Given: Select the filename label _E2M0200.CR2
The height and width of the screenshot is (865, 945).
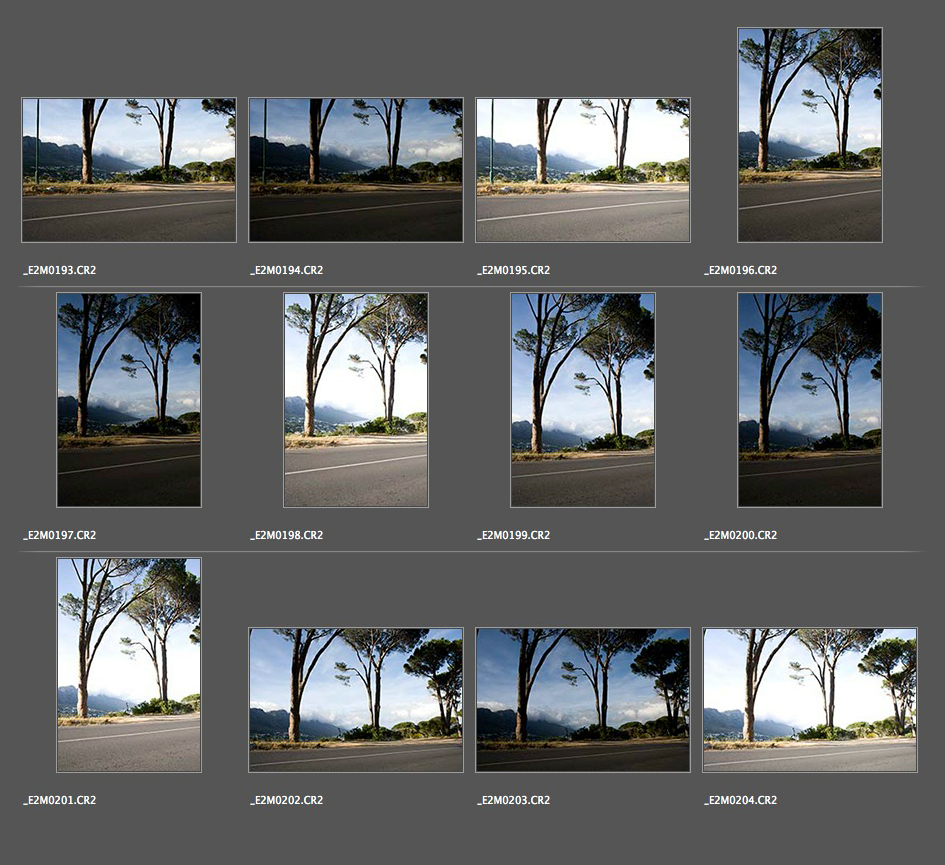Looking at the screenshot, I should [741, 535].
